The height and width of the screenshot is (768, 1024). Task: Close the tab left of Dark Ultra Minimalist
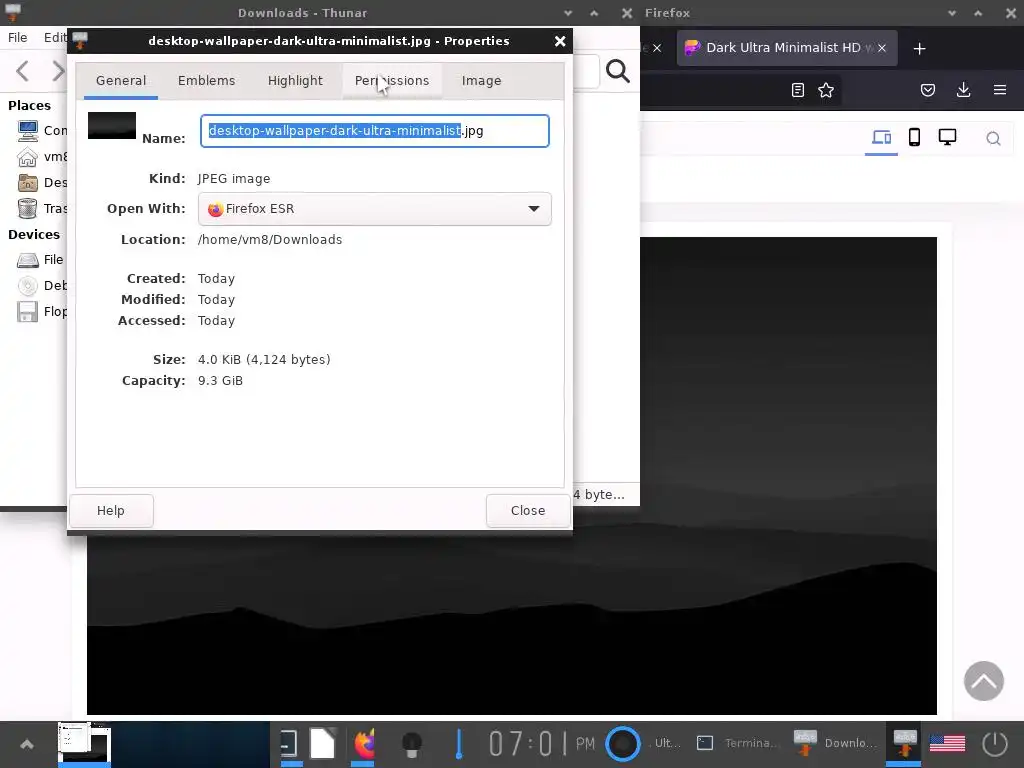click(657, 48)
